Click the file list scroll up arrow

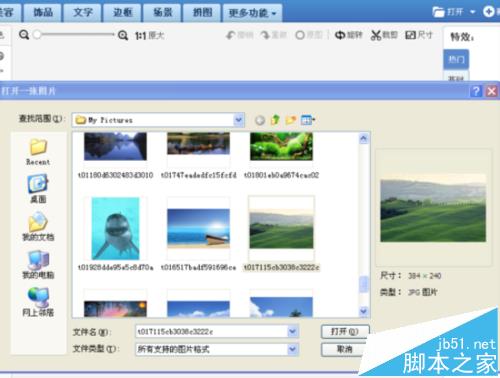point(364,138)
